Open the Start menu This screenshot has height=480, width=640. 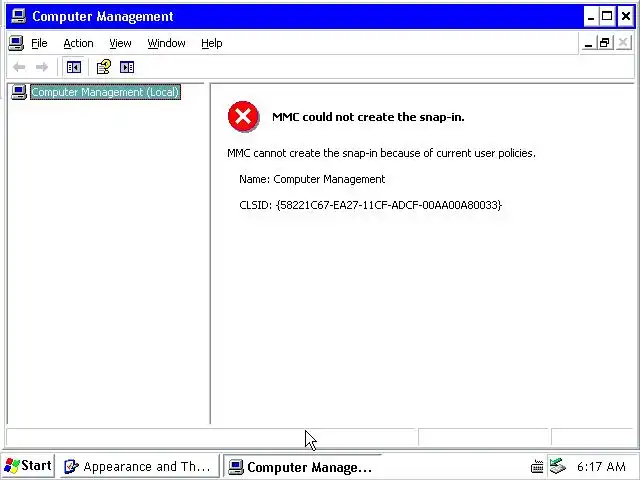(x=28, y=466)
